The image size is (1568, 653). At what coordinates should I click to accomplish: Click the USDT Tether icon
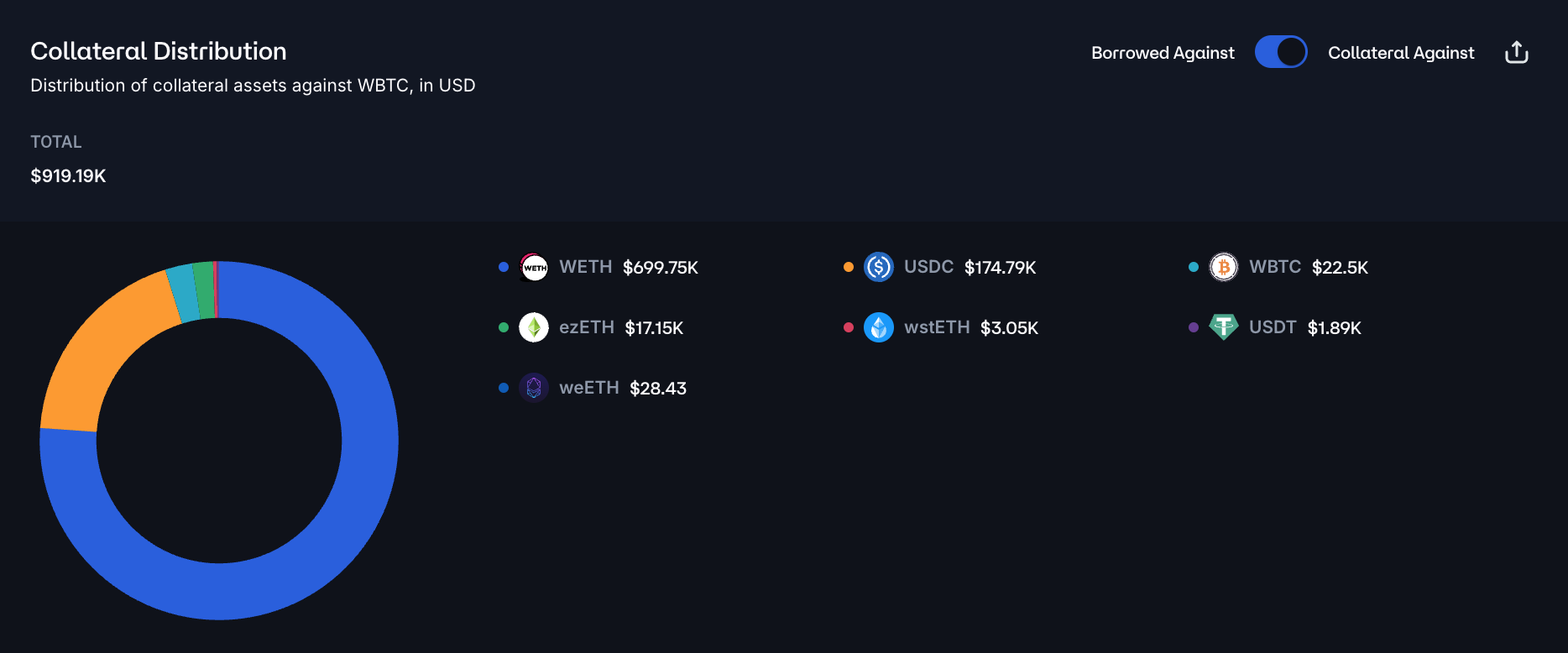tap(1224, 327)
